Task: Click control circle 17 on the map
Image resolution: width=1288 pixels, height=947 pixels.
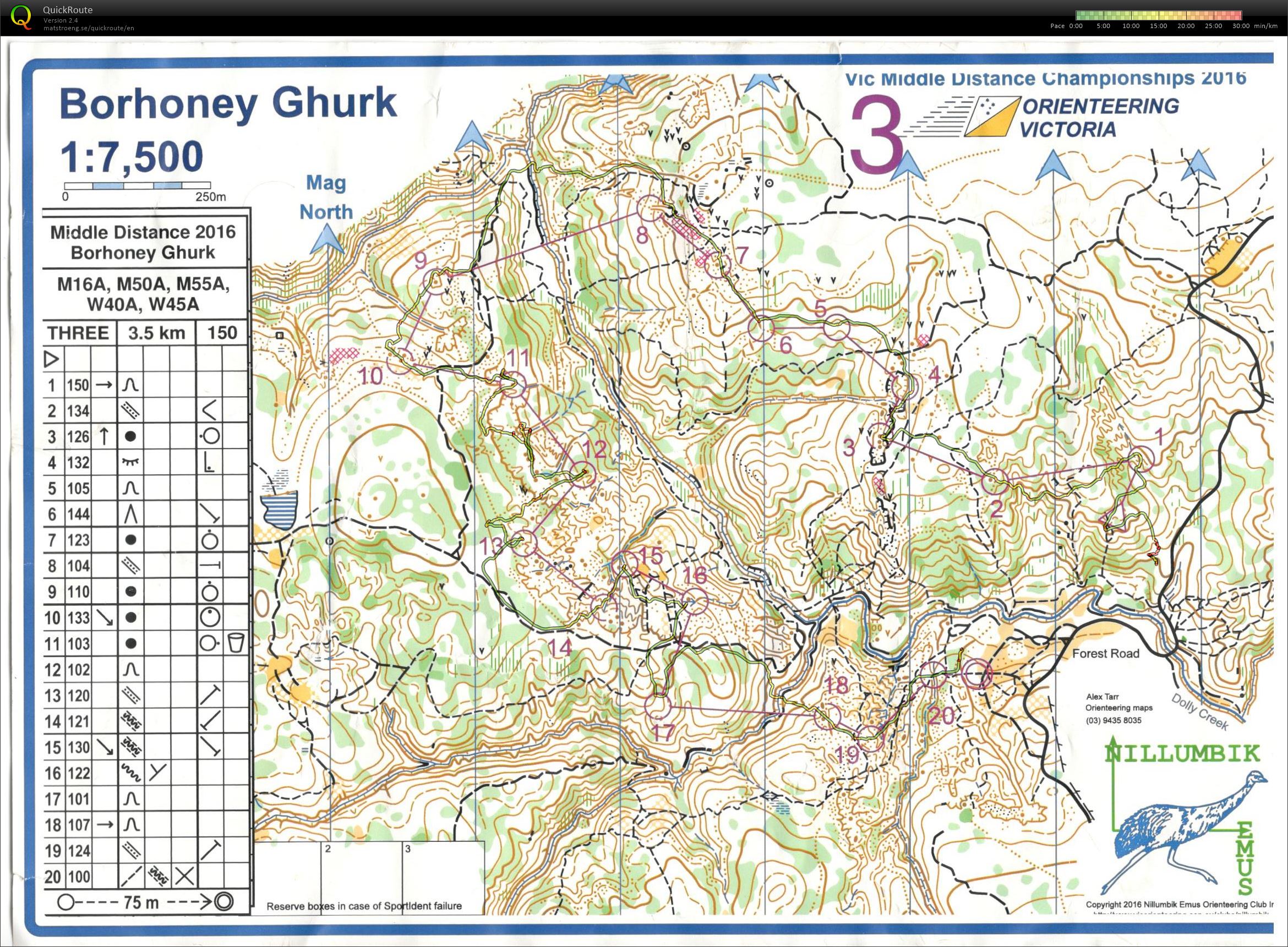Action: 658,706
